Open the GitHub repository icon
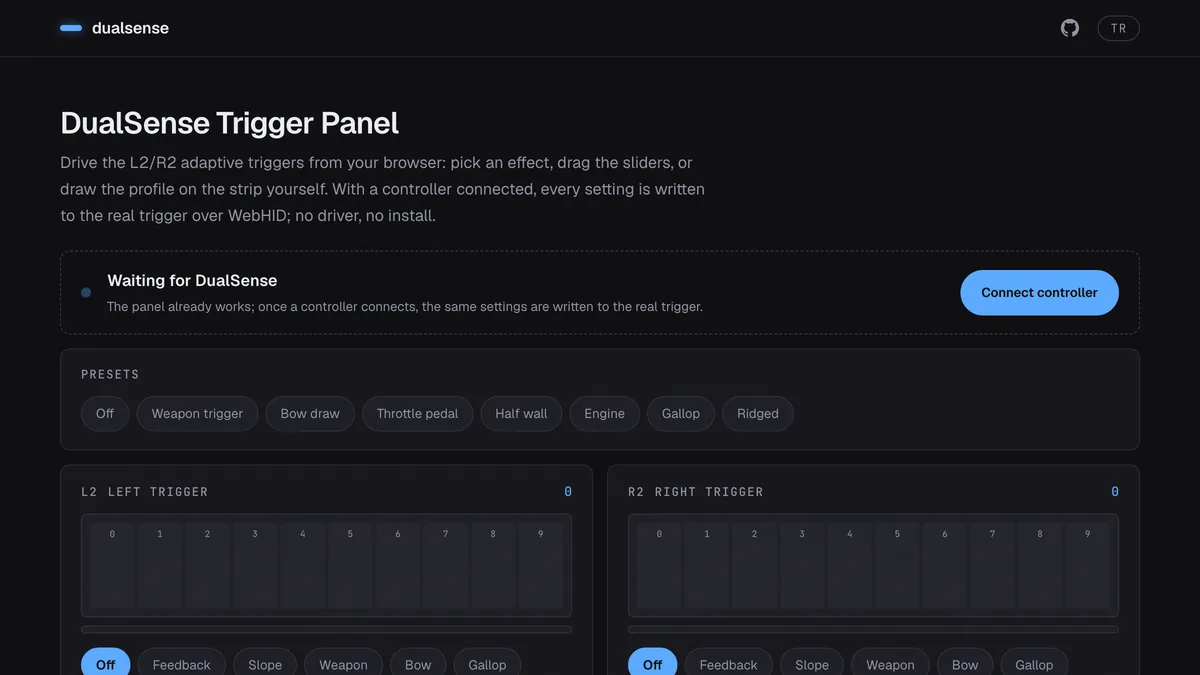Screen dimensions: 1200x675 [x=1070, y=28]
